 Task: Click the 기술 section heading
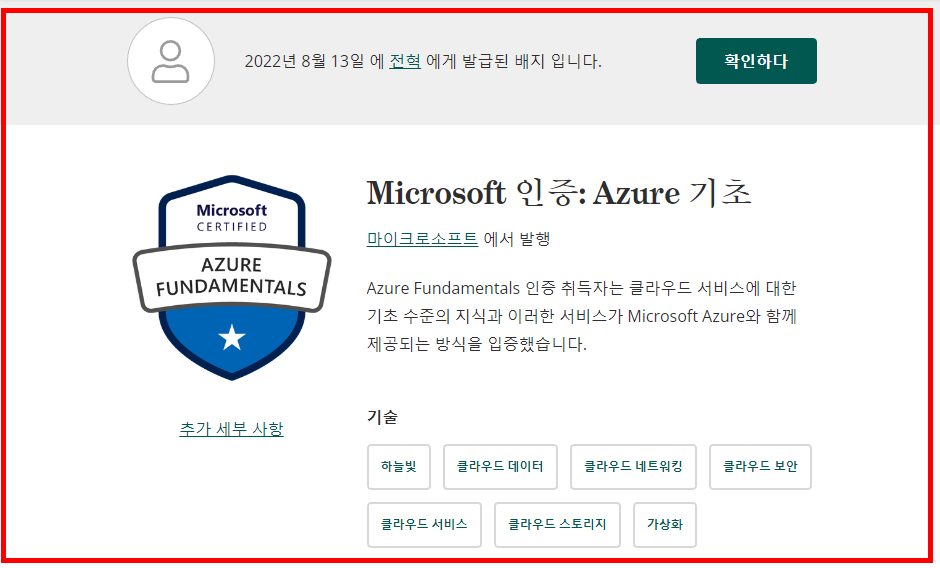(382, 417)
